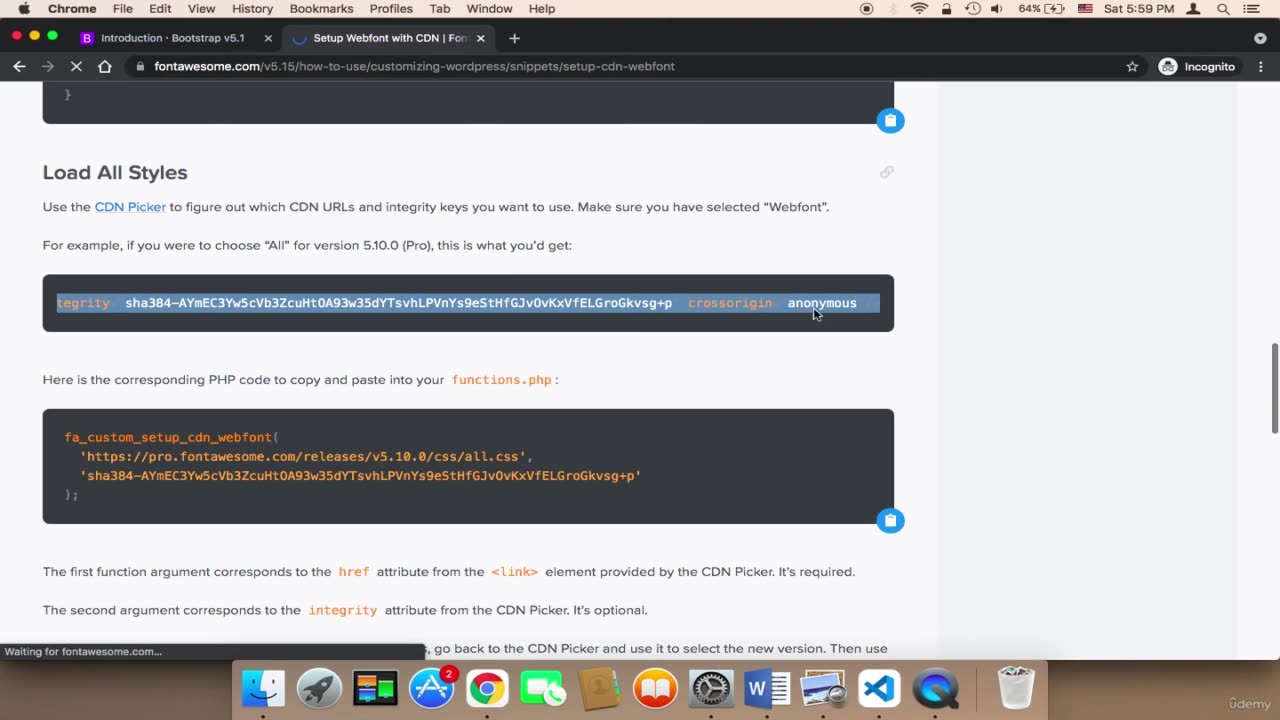Open the Chrome home page
The width and height of the screenshot is (1280, 720).
[x=105, y=66]
